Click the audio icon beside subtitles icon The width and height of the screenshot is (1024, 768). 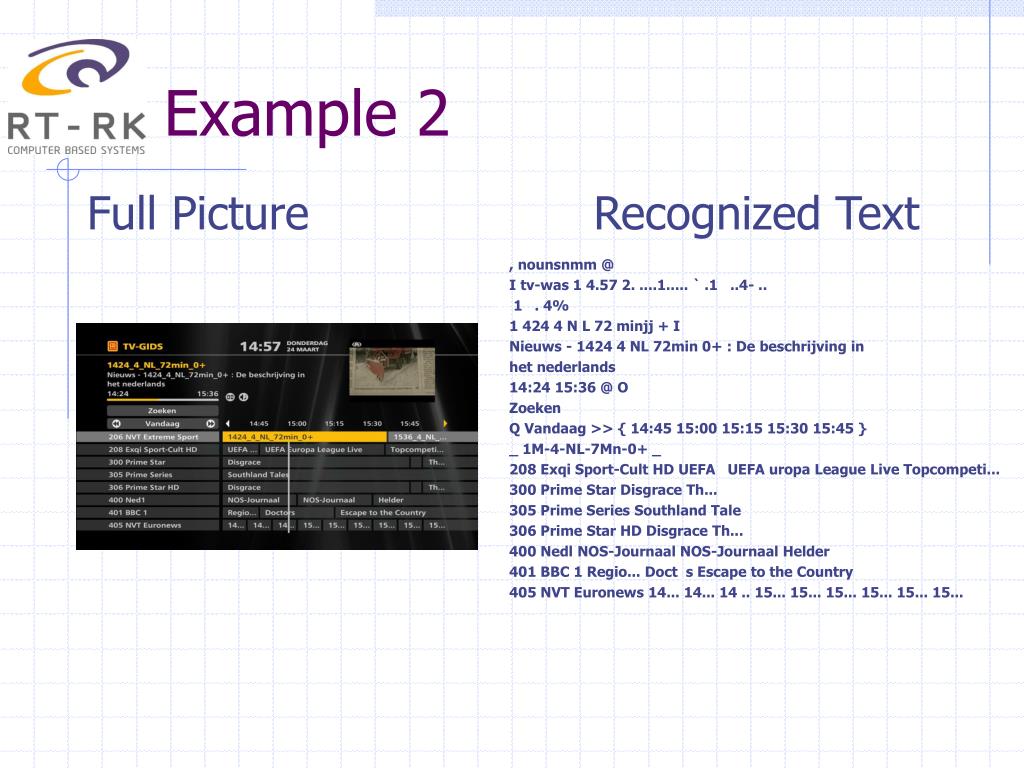(244, 396)
